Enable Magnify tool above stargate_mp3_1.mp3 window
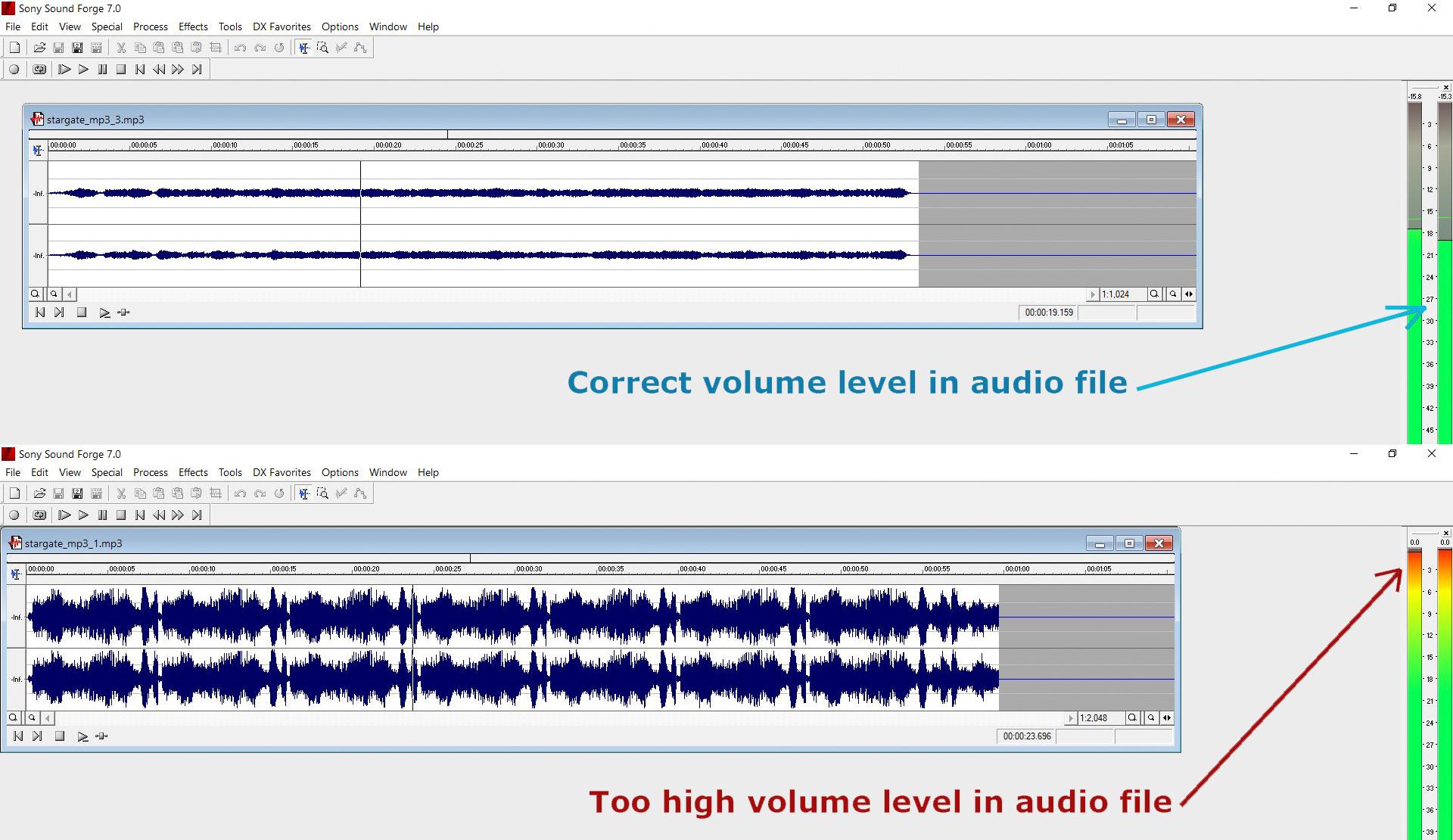Viewport: 1453px width, 840px height. tap(322, 493)
